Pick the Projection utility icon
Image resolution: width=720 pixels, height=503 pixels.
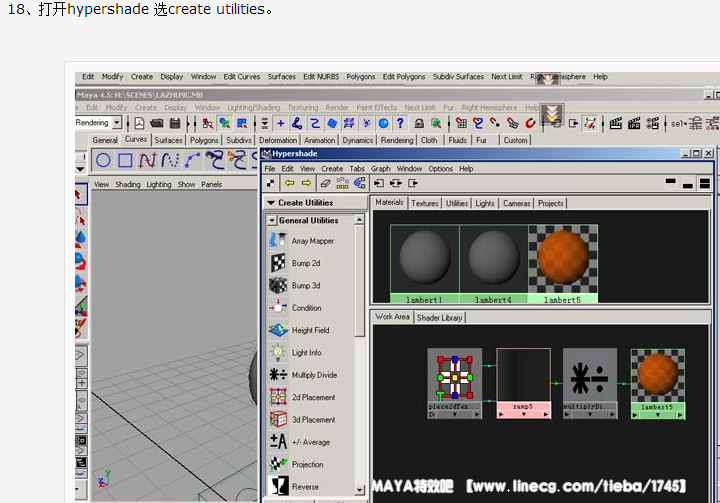[x=277, y=464]
